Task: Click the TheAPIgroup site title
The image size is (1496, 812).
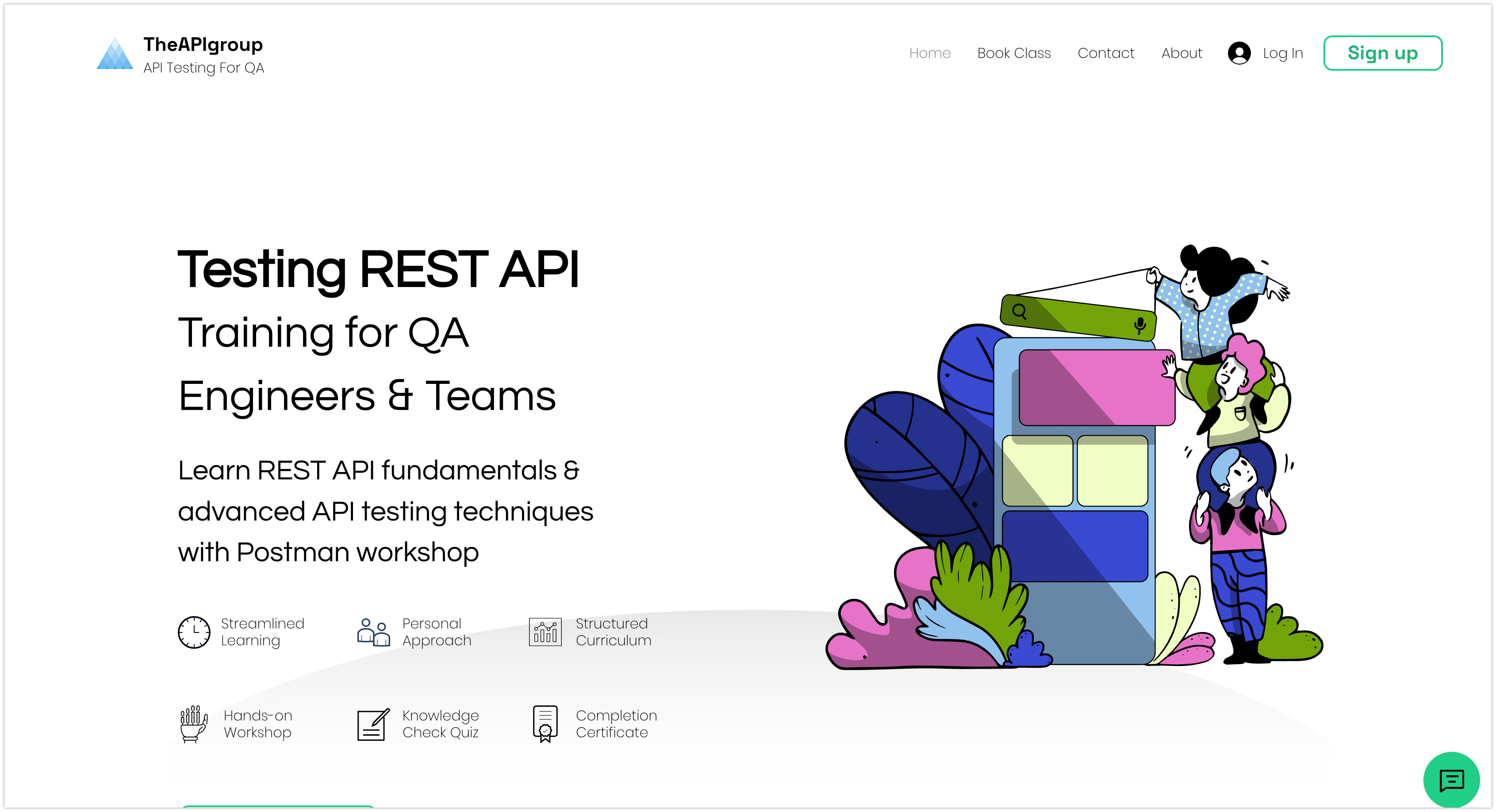Action: (x=203, y=45)
